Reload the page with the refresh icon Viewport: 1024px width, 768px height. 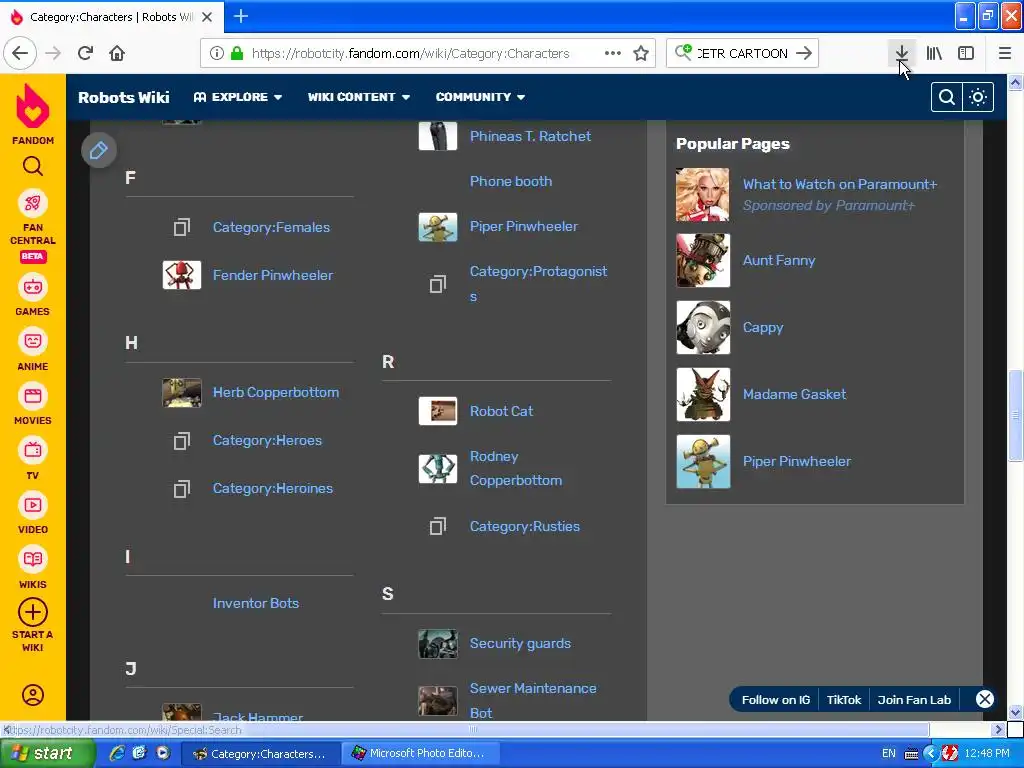tap(86, 53)
